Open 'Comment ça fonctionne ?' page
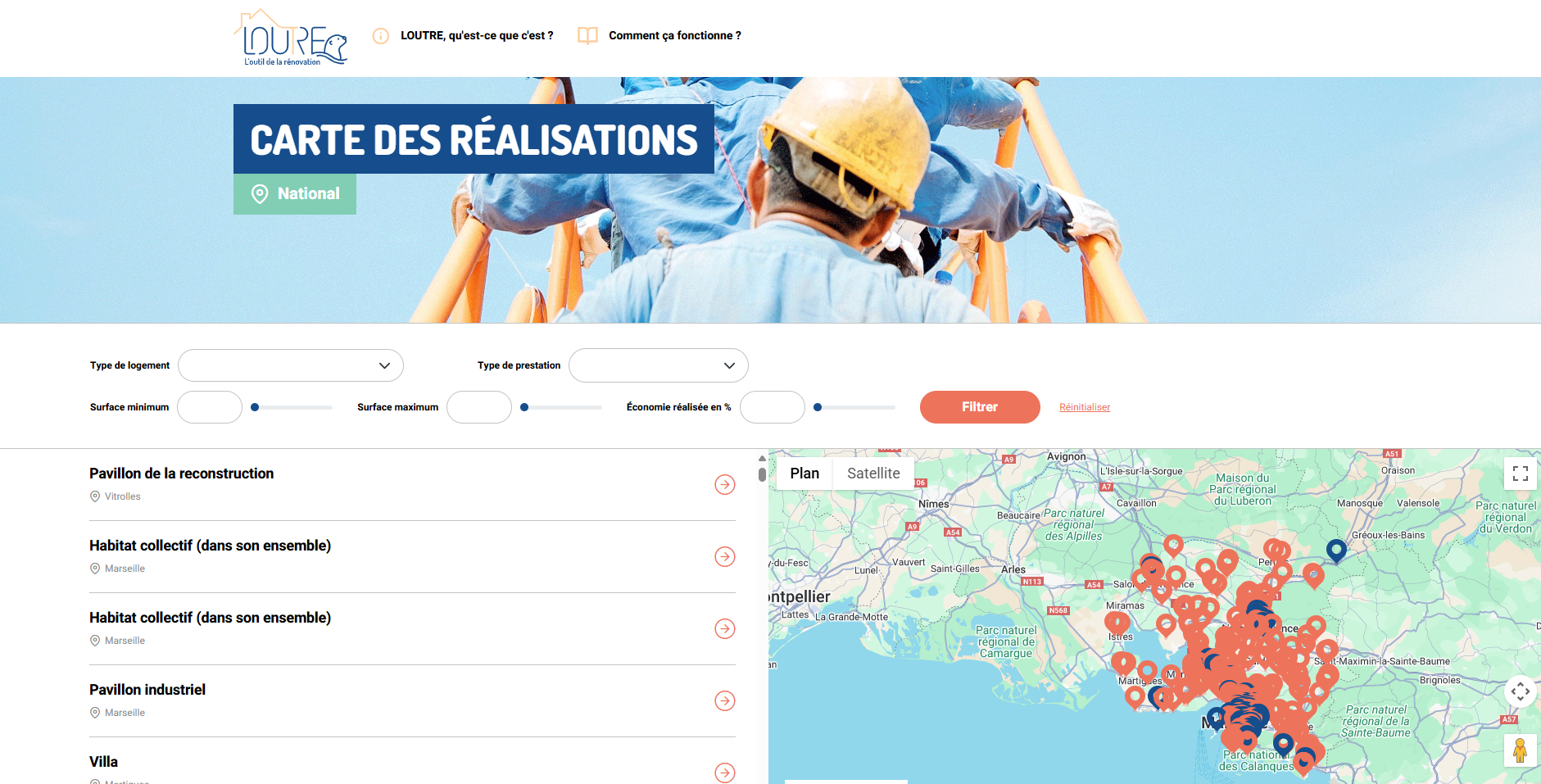Image resolution: width=1541 pixels, height=784 pixels. pos(674,36)
